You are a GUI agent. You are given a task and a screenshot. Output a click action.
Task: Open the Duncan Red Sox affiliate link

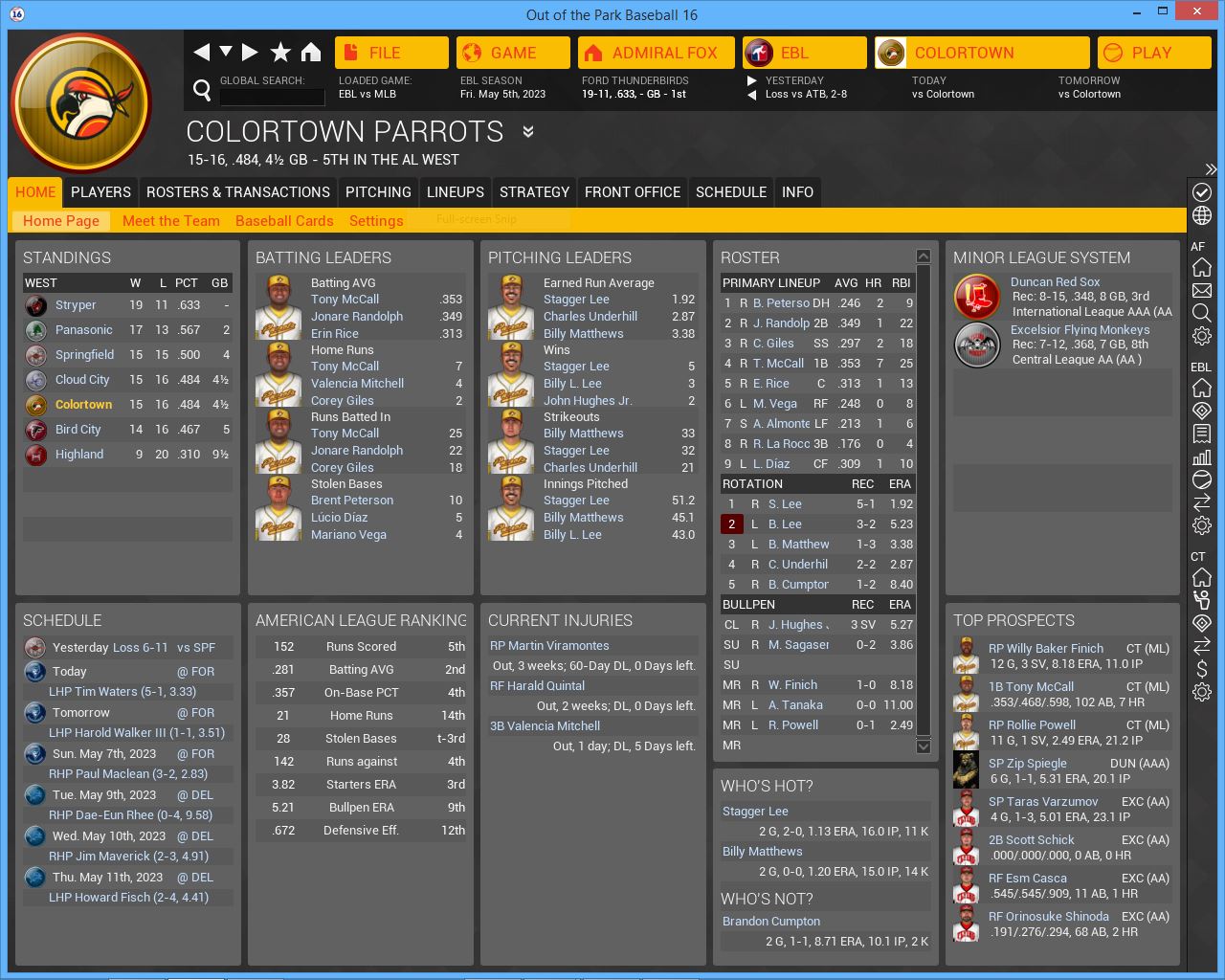point(1055,282)
